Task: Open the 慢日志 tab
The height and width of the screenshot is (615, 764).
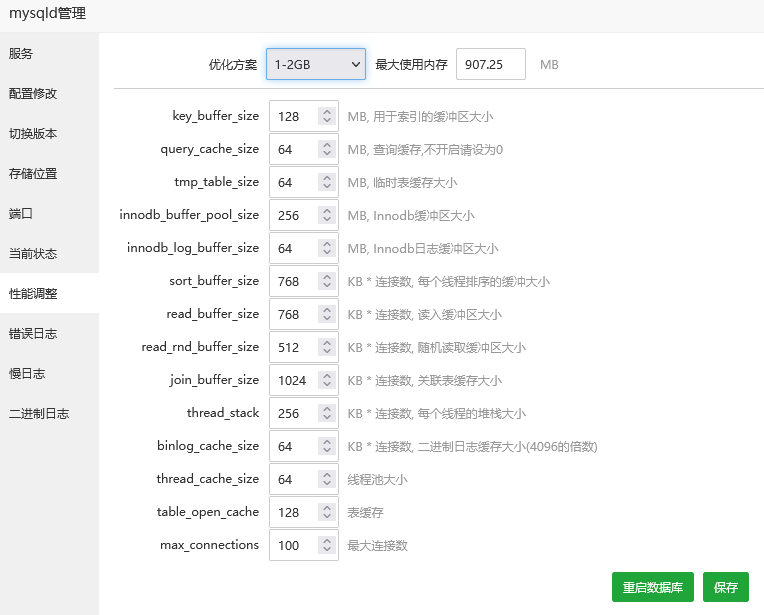Action: click(49, 373)
